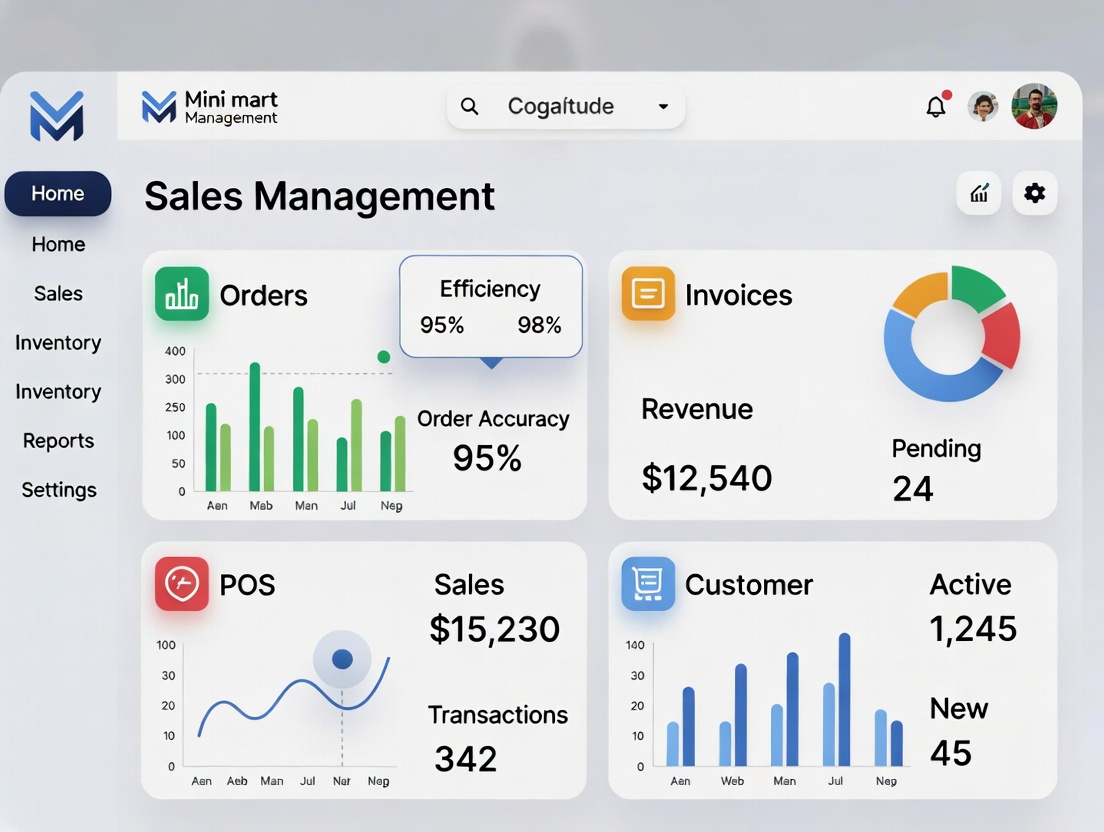Open the larger profile avatar at far right
The width and height of the screenshot is (1104, 832).
[x=1034, y=106]
